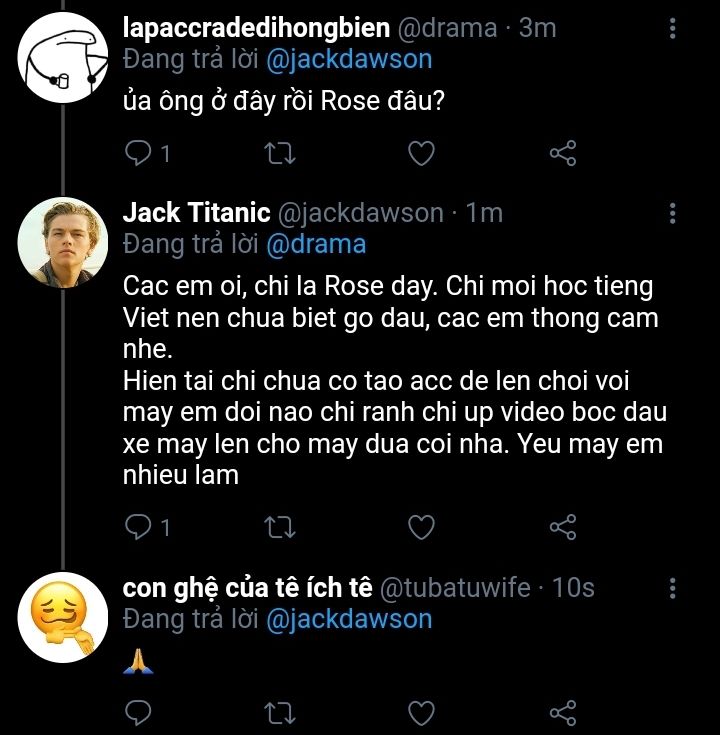The width and height of the screenshot is (720, 735).
Task: Open lapaccradedihongbien's avatar
Action: click(64, 58)
